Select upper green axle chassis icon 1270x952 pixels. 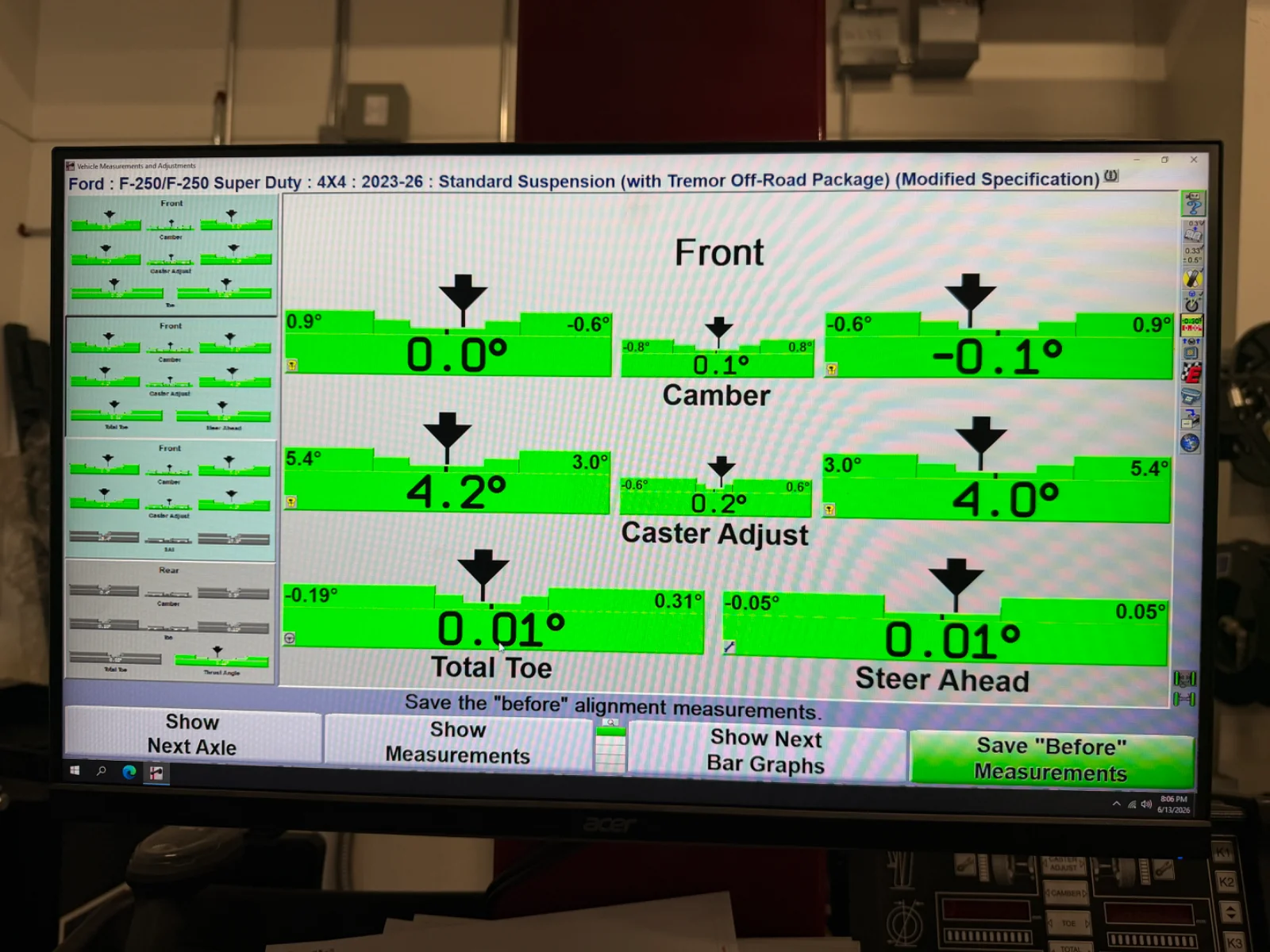[x=1184, y=678]
